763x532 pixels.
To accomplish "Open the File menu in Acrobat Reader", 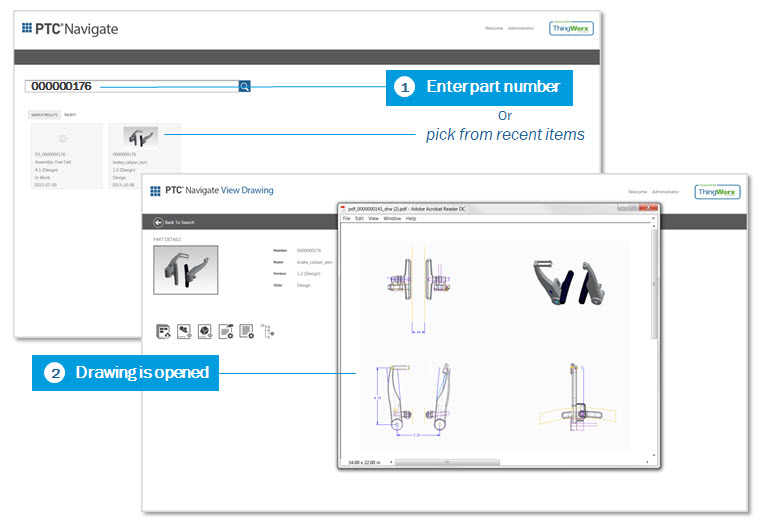I will pos(346,219).
